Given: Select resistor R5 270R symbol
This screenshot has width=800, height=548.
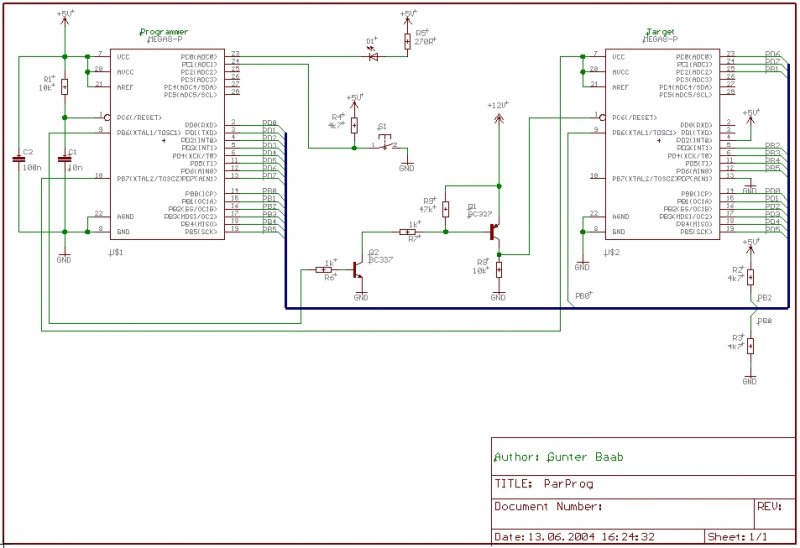Looking at the screenshot, I should tap(408, 41).
